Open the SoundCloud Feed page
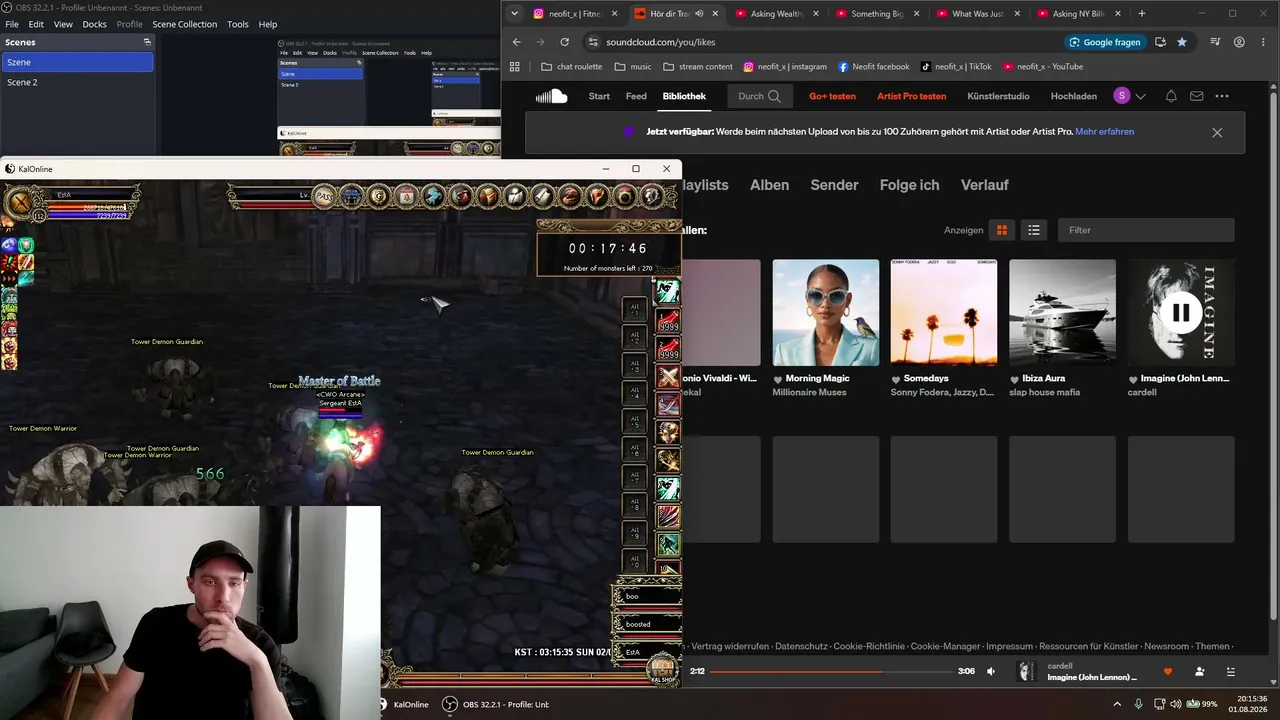This screenshot has height=720, width=1280. coord(636,96)
